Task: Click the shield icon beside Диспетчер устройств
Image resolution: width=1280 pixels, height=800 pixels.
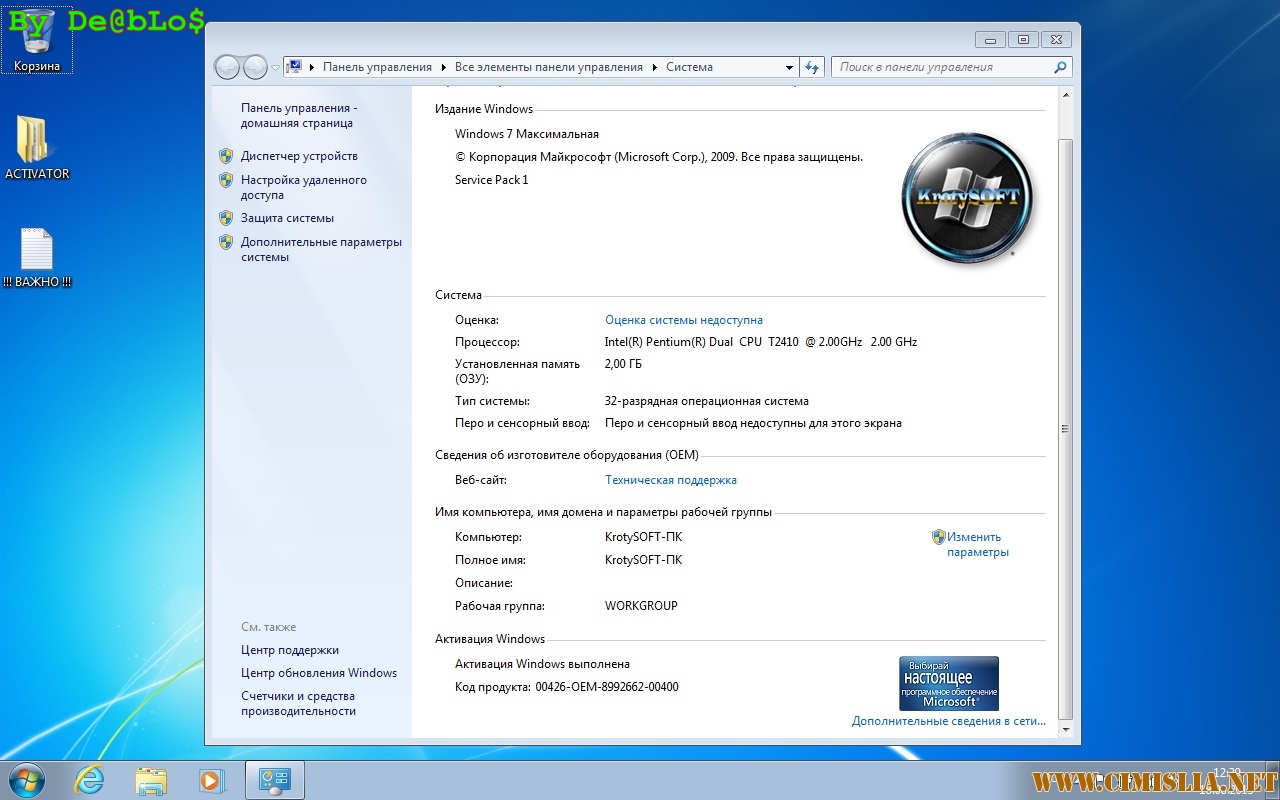Action: 225,156
